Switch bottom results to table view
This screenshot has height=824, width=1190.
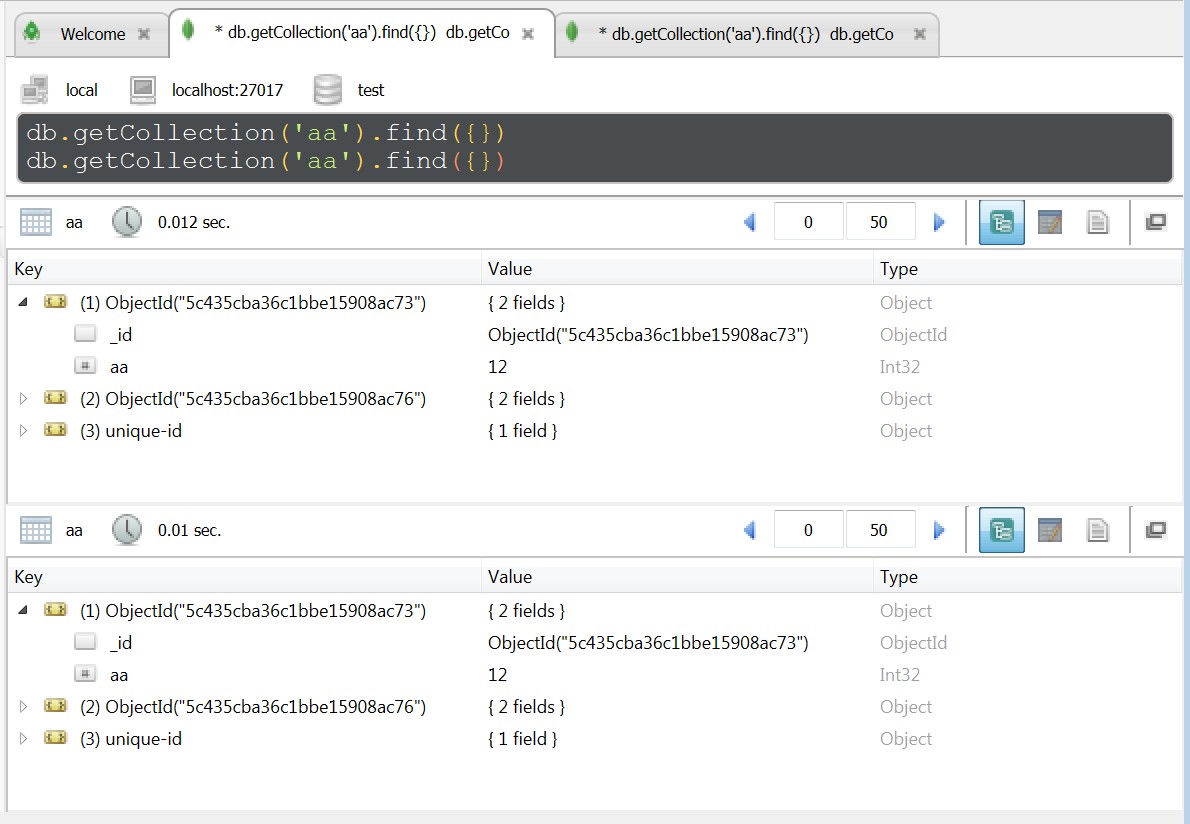[x=1050, y=530]
